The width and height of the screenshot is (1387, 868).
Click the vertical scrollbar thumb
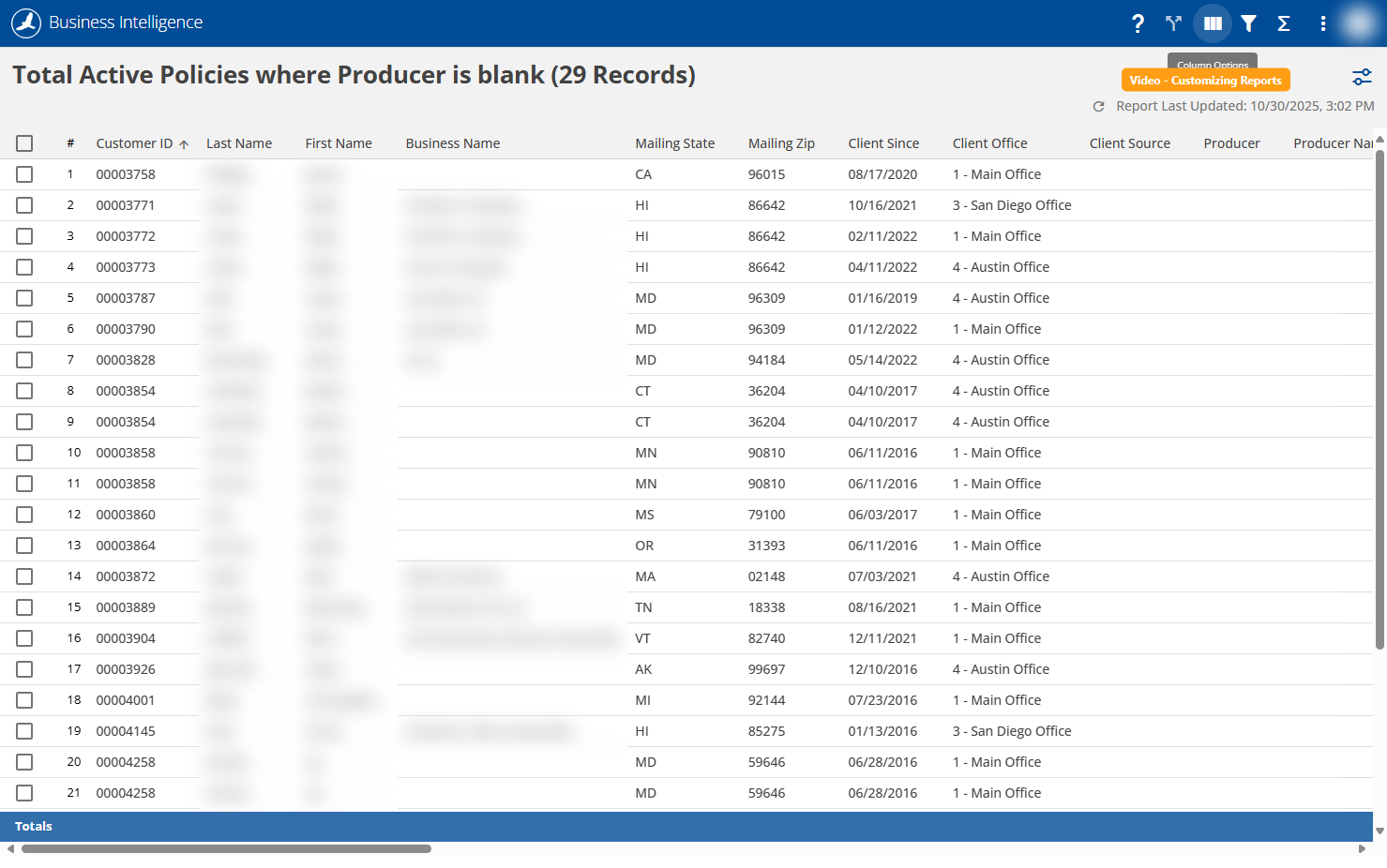(x=1379, y=398)
